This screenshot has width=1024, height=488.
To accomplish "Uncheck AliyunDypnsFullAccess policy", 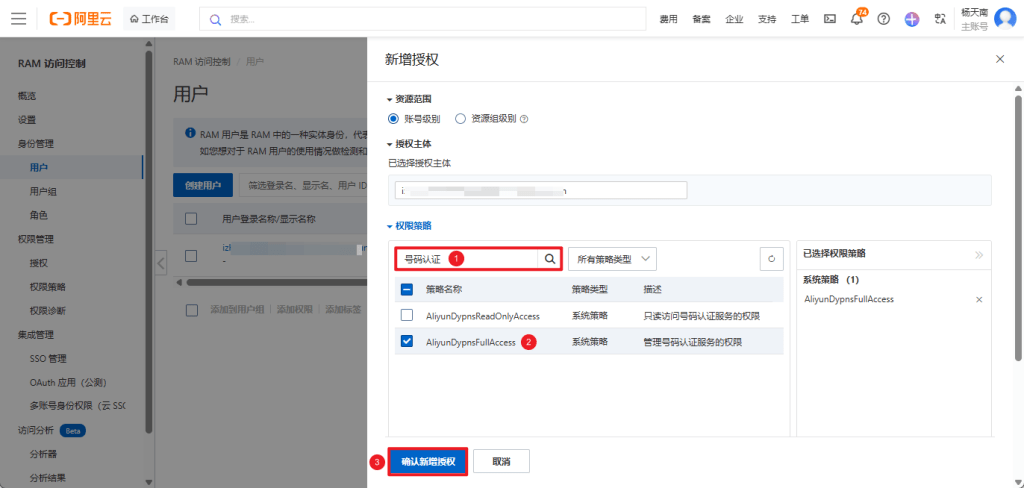I will point(406,341).
